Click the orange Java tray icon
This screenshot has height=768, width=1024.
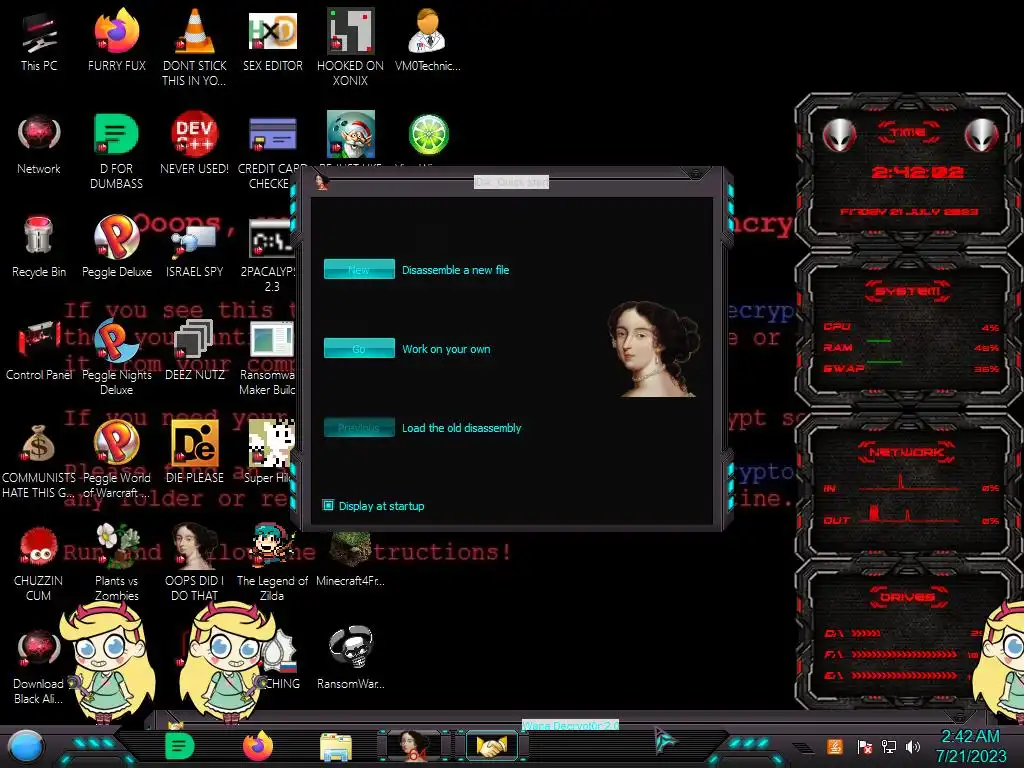coord(834,746)
